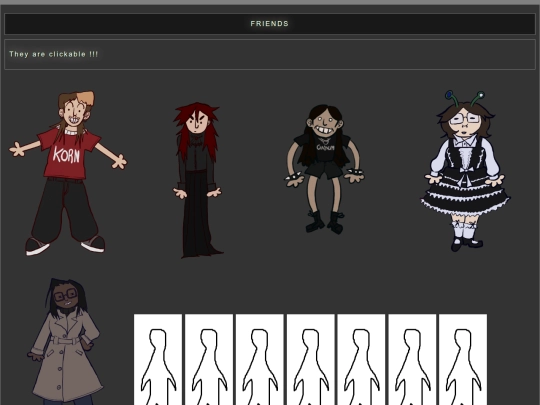Image resolution: width=540 pixels, height=405 pixels.
Task: Click the friend wearing the KORN shirt
Action: click(x=68, y=173)
